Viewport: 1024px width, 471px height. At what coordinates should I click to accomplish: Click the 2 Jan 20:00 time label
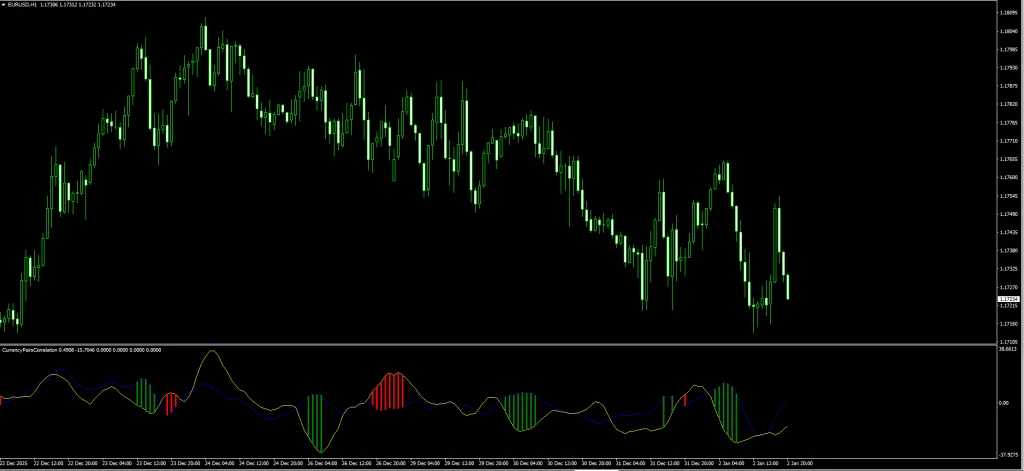tap(800, 463)
